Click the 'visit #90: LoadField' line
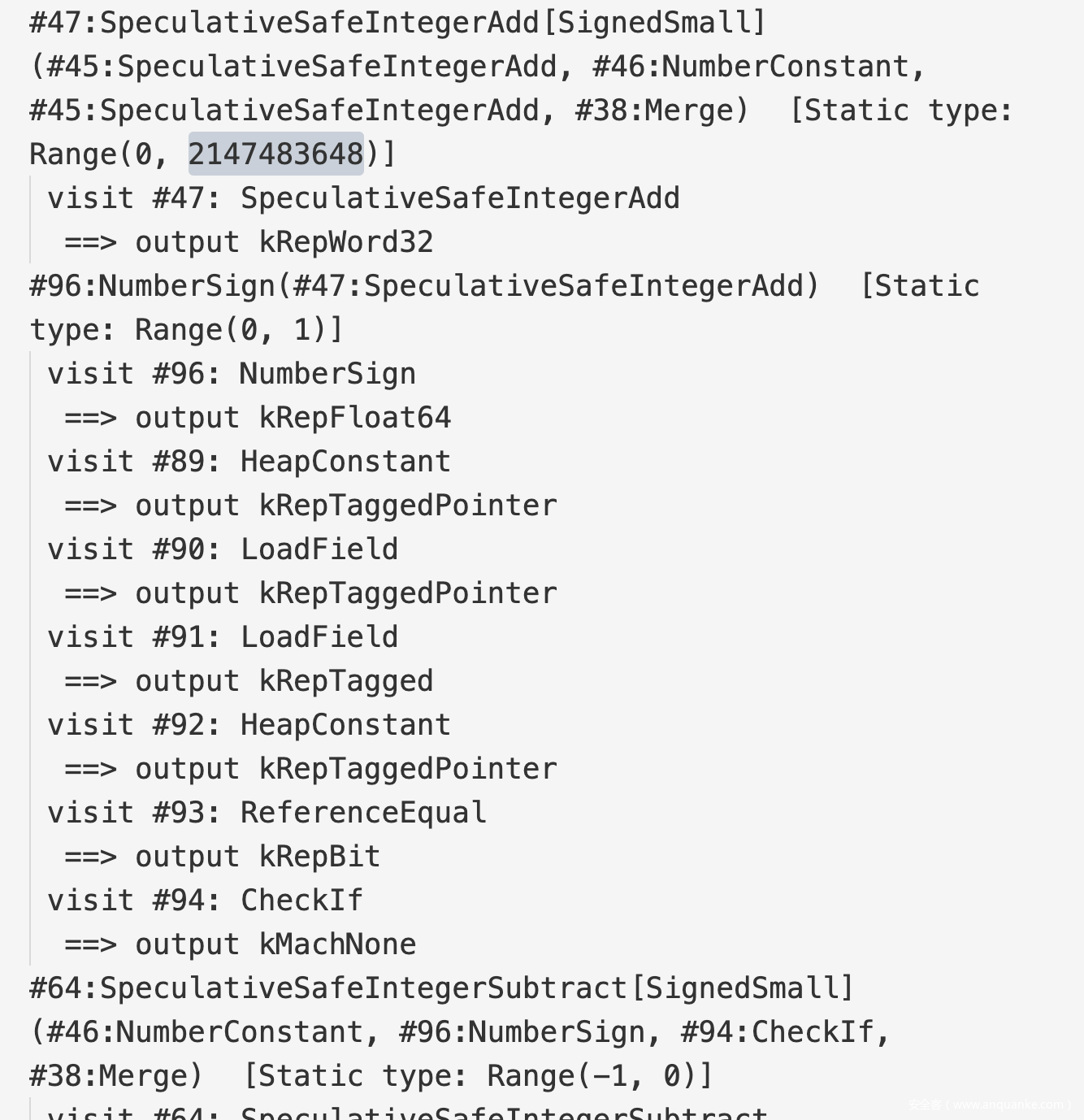The width and height of the screenshot is (1084, 1120). (223, 549)
